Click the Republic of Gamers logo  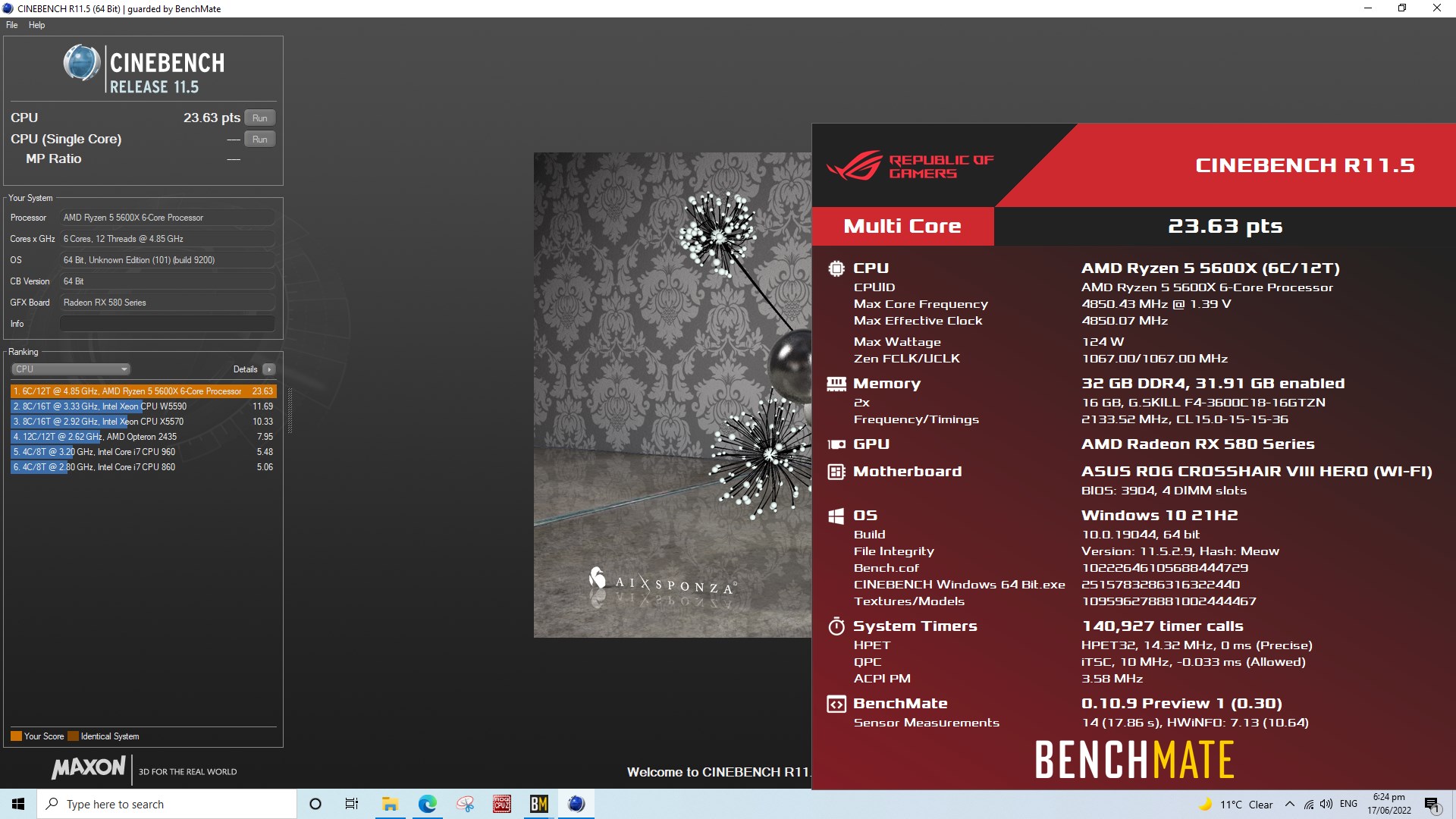[x=910, y=165]
